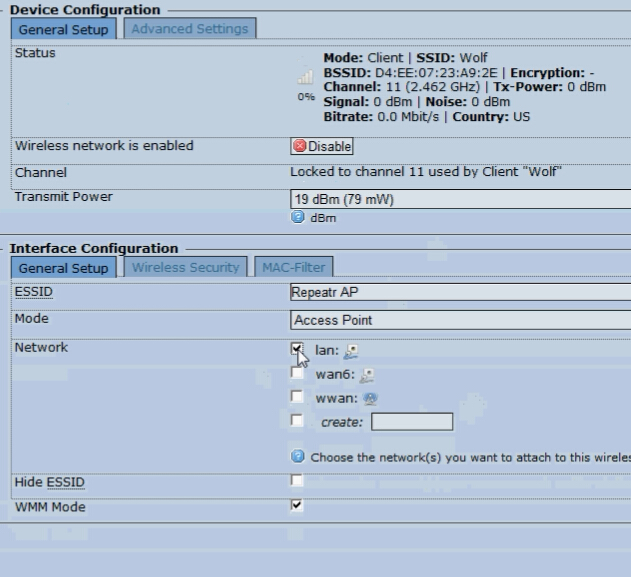Viewport: 631px width, 577px height.
Task: Open the Interface Configuration General Setup tab
Action: tap(64, 268)
